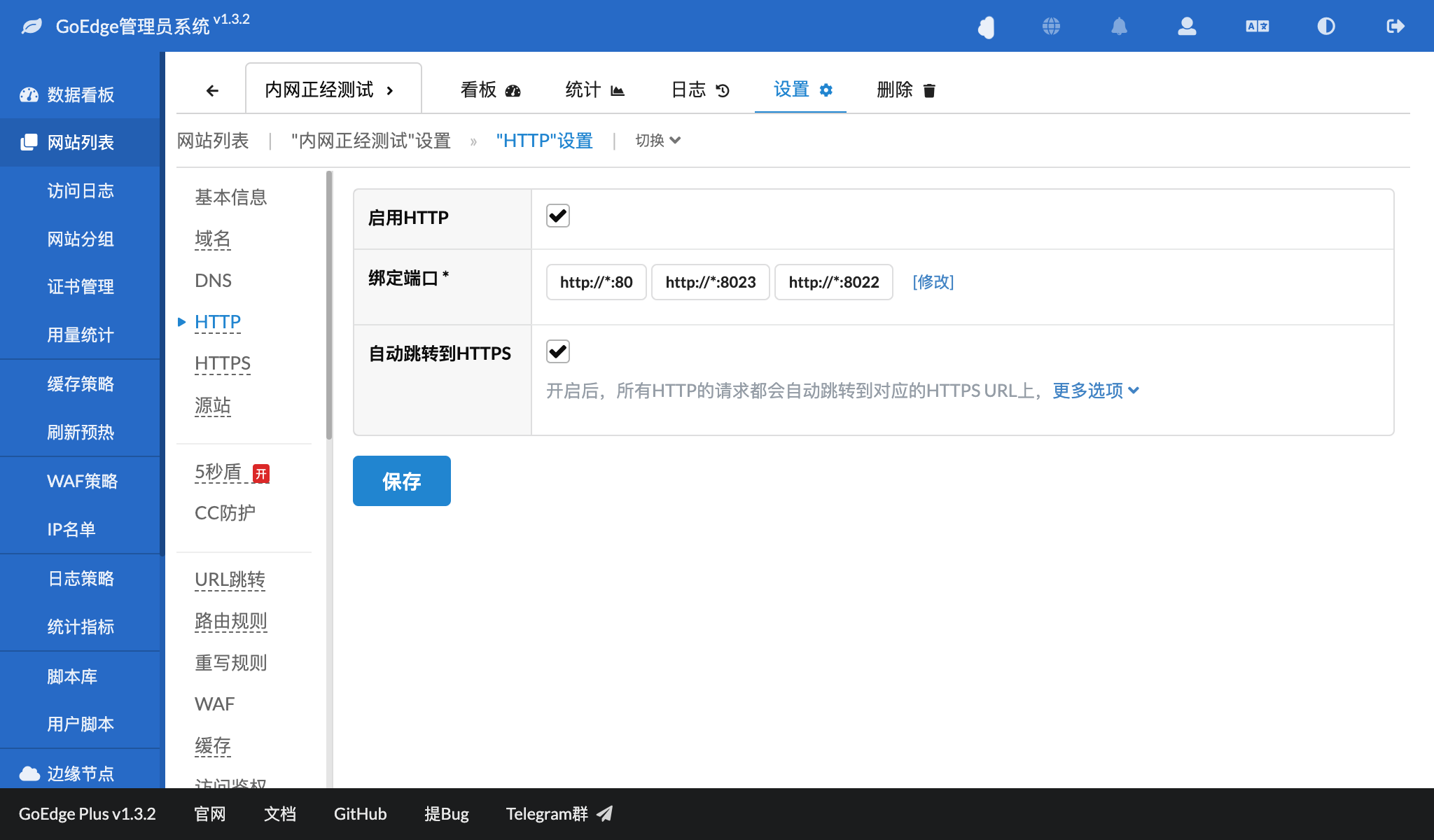Open 缓存策略 in the sidebar
The width and height of the screenshot is (1434, 840).
[81, 384]
